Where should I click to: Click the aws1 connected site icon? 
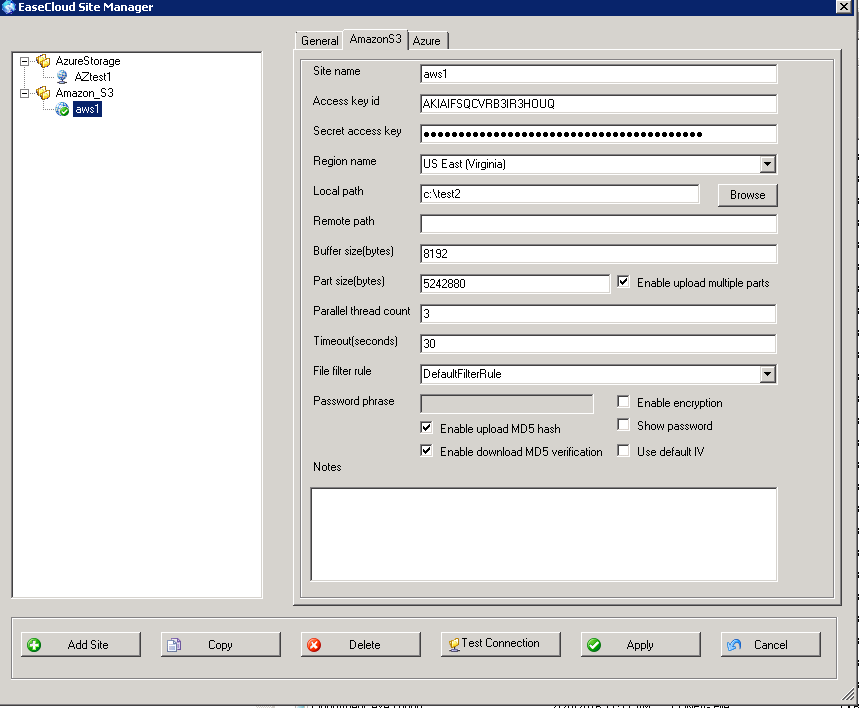tap(62, 109)
